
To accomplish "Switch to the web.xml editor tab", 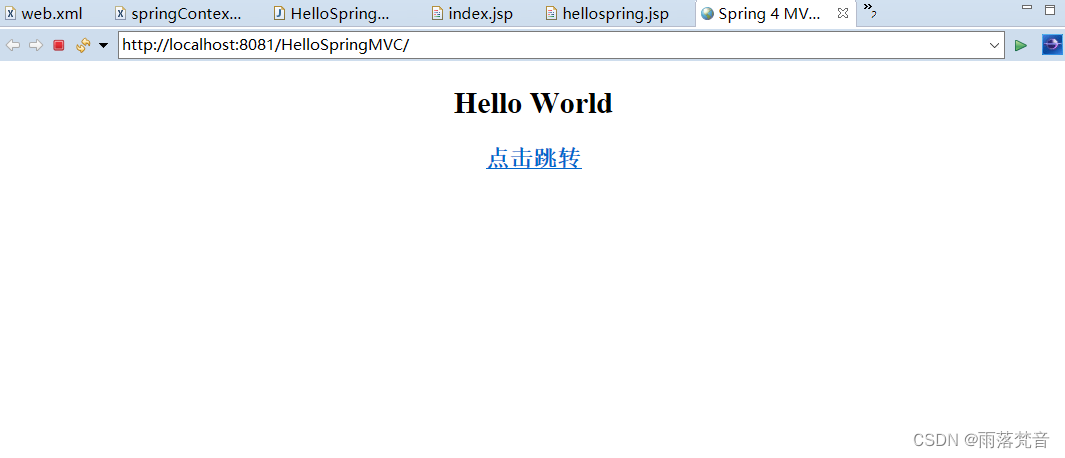I will [x=44, y=14].
